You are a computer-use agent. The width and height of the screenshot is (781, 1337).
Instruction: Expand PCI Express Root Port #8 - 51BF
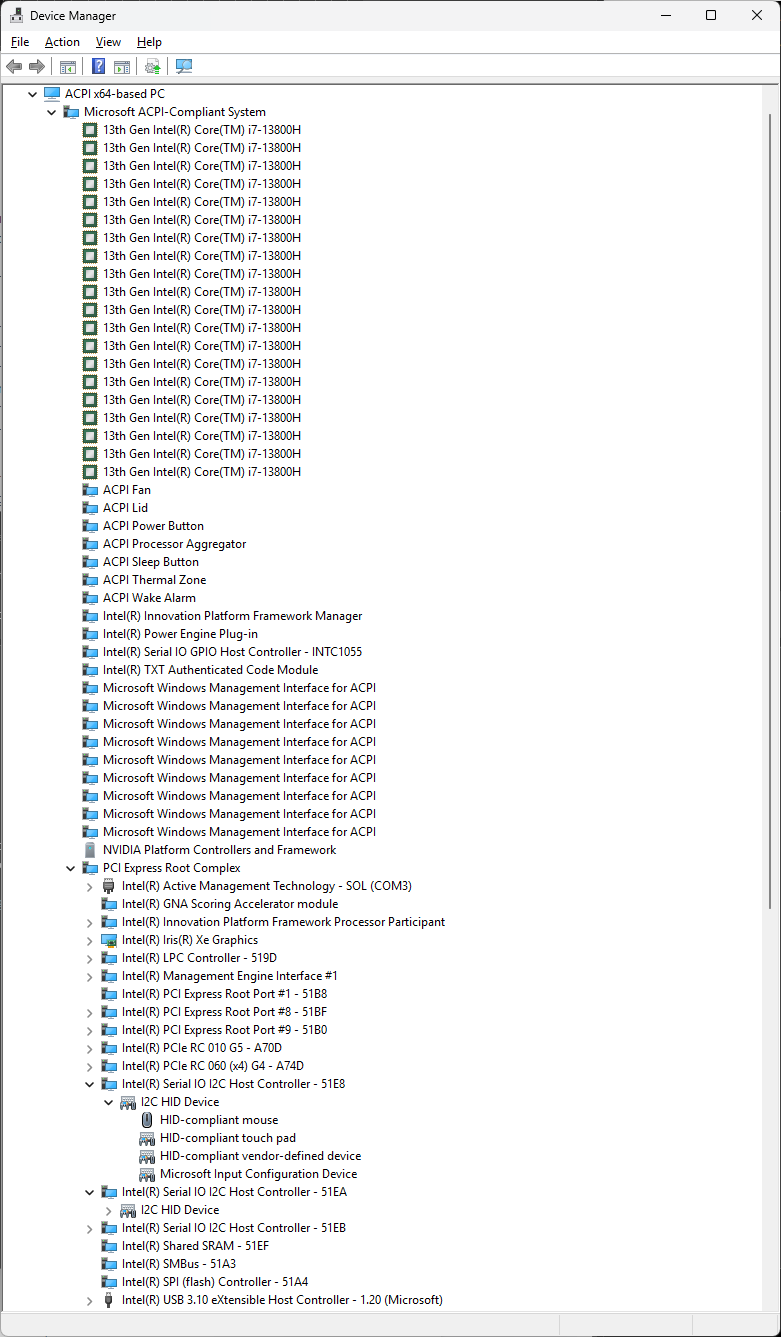click(x=89, y=1012)
